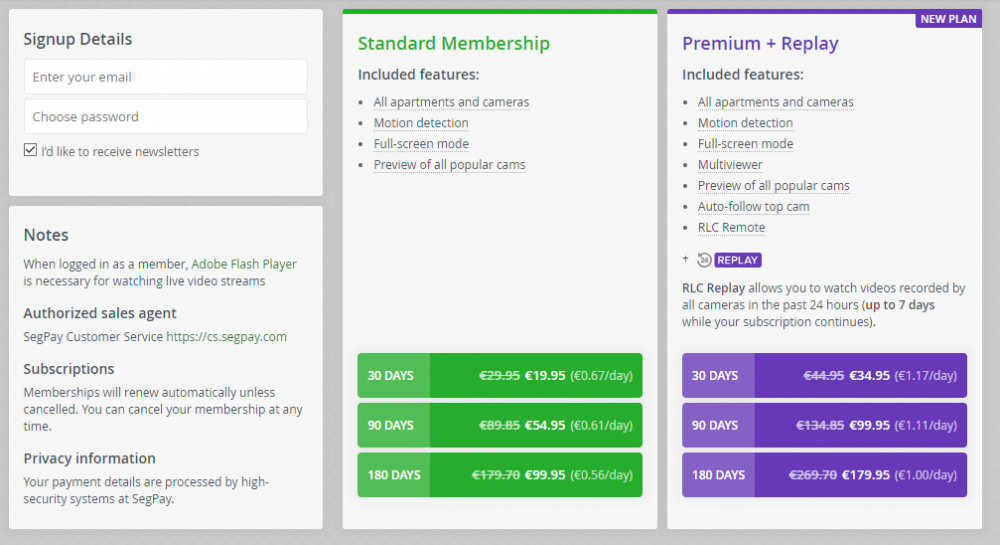Select Standard 30 days plan for €19.95
The image size is (1000, 545).
pos(500,376)
